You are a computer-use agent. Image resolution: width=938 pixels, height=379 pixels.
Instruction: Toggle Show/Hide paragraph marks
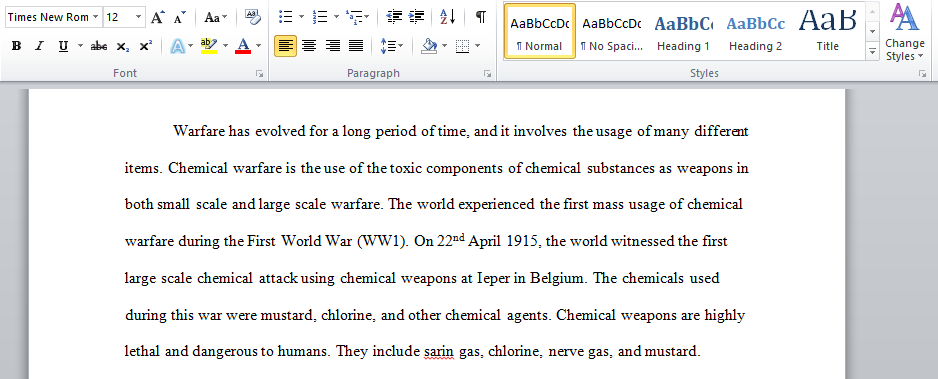[480, 17]
